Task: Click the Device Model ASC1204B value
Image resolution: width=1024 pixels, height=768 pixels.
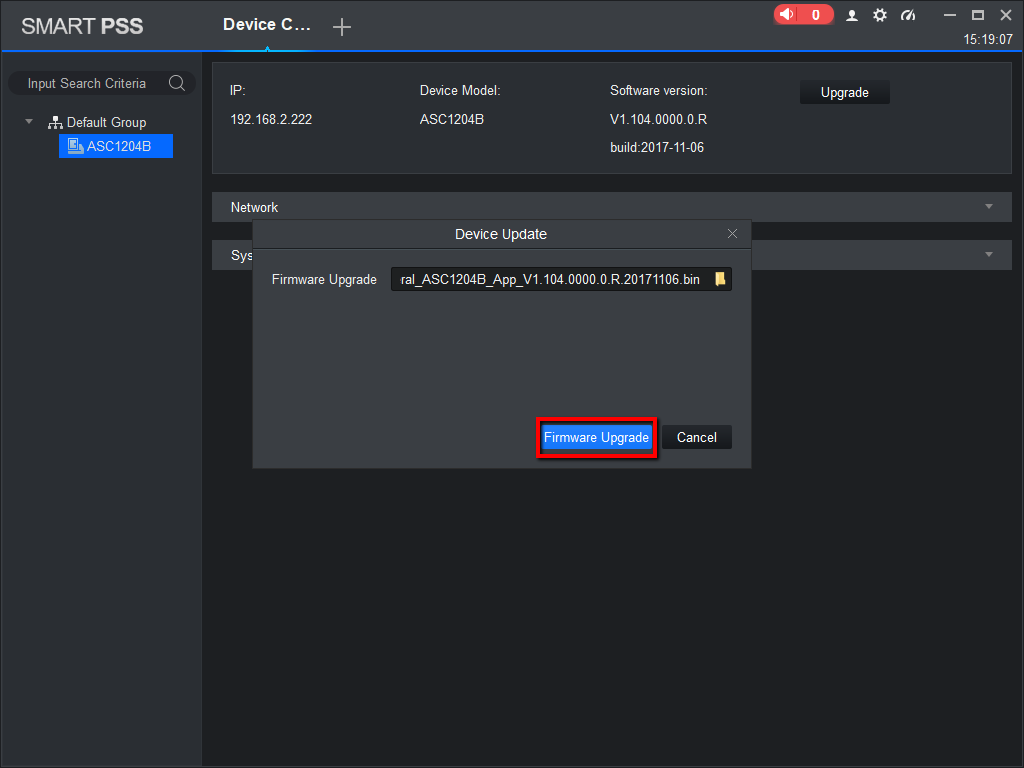Action: click(452, 120)
